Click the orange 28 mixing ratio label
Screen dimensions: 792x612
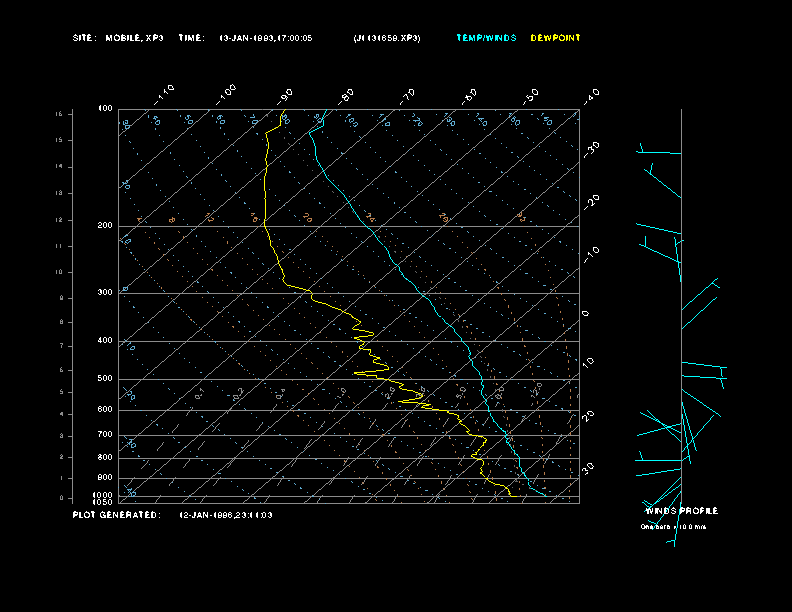click(443, 218)
